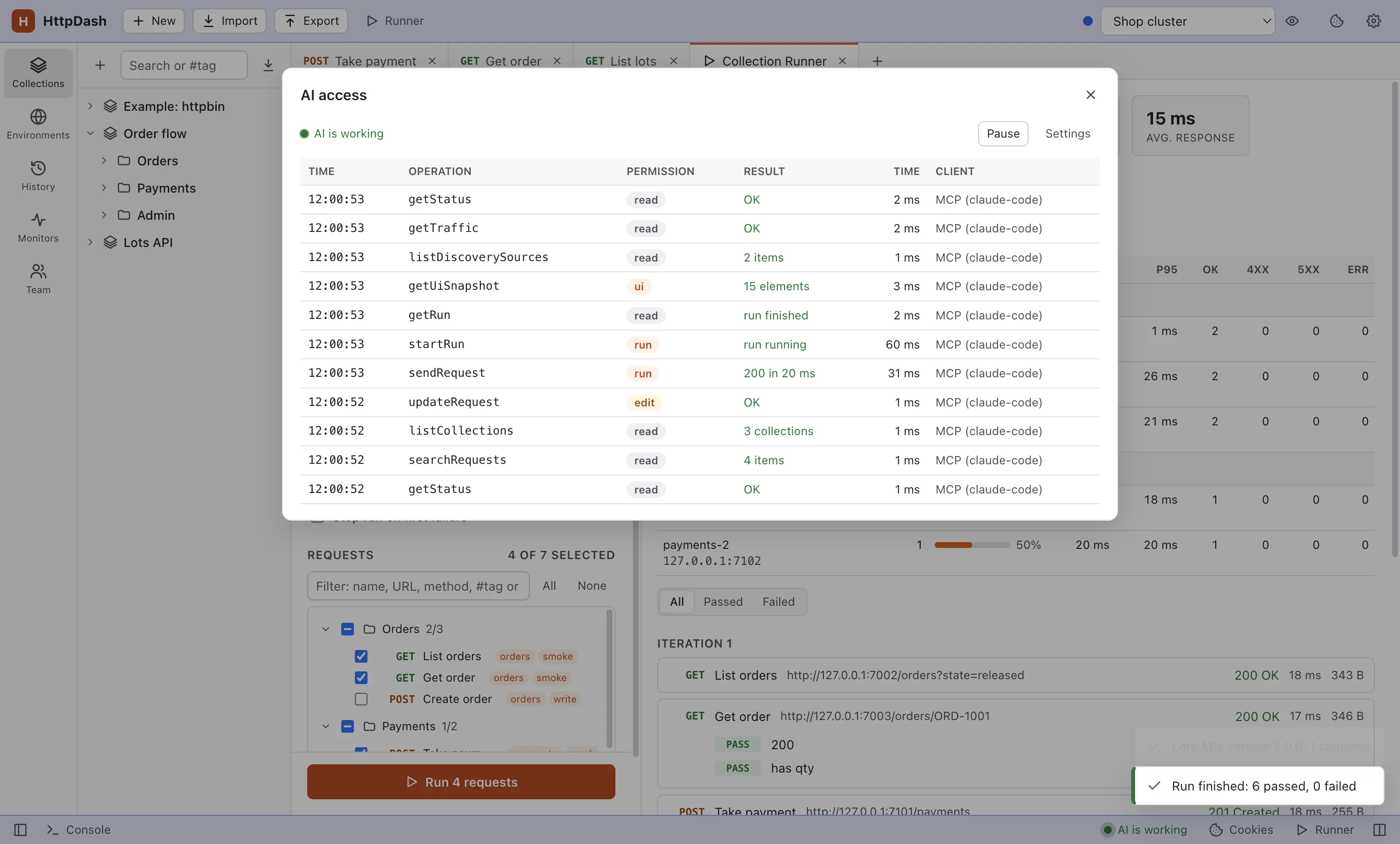Show only Passed results
Screen dimensions: 1400x844
[x=723, y=602]
